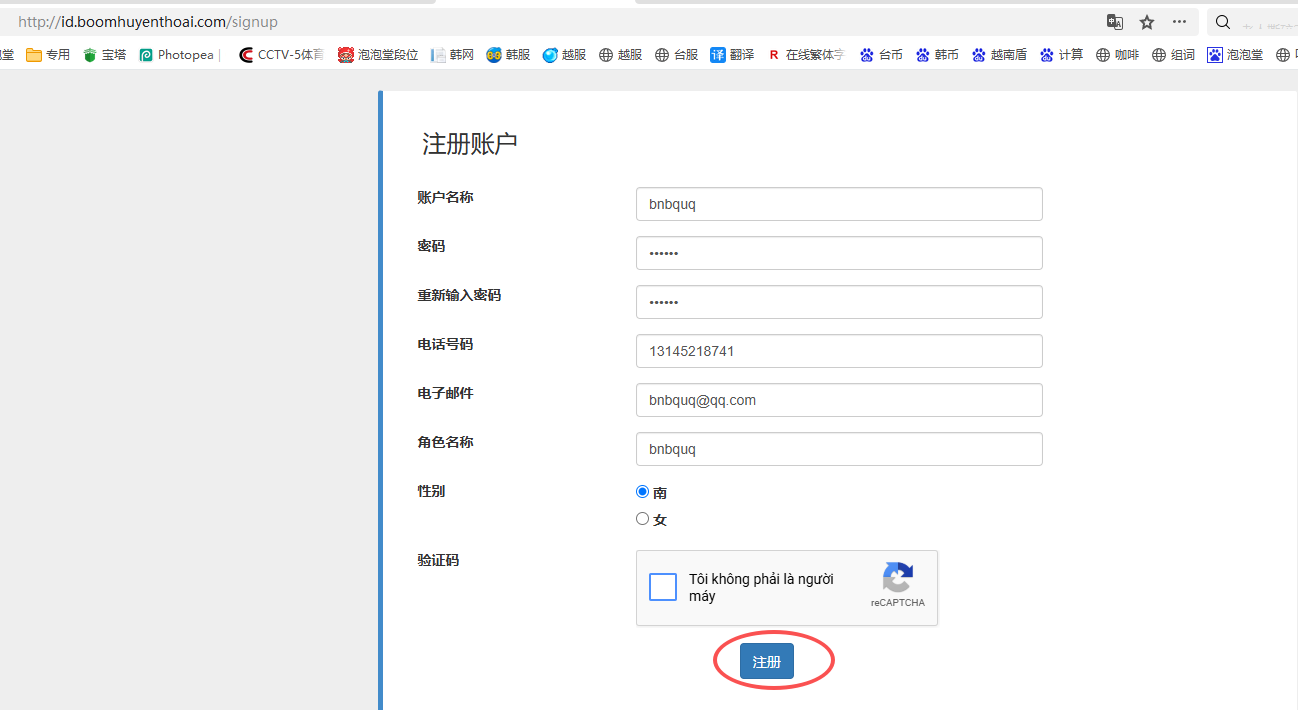Screen dimensions: 1298x710
Task: Open the Photopea bookmark
Action: (177, 55)
